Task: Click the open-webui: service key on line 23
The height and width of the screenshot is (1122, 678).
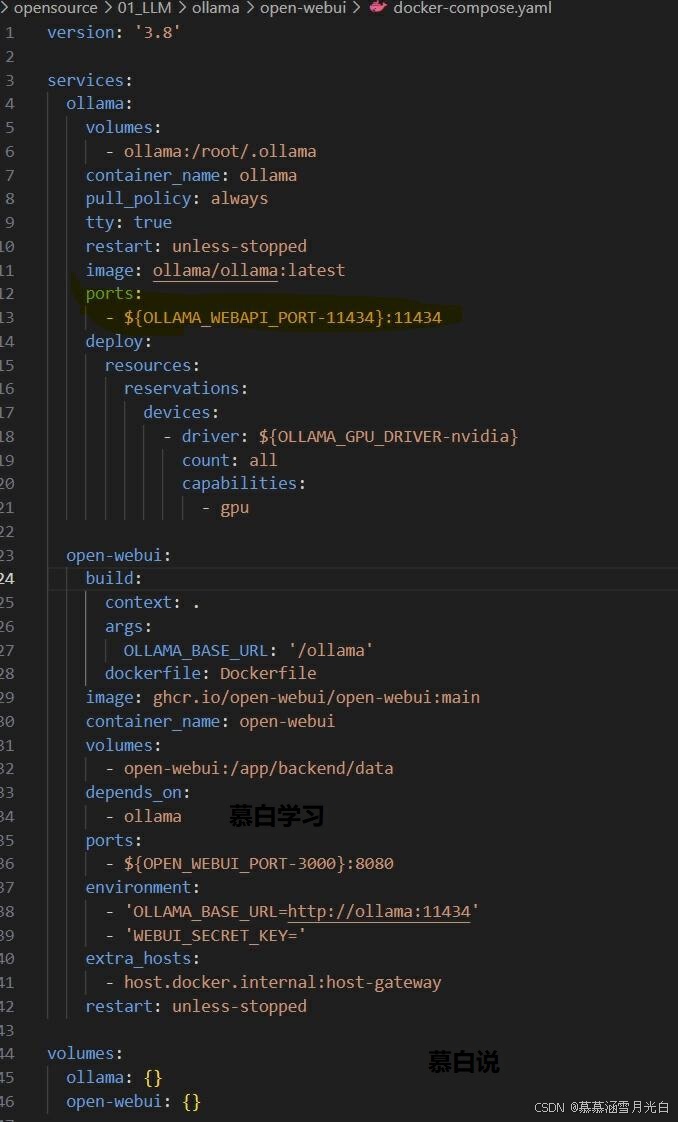Action: [x=119, y=555]
